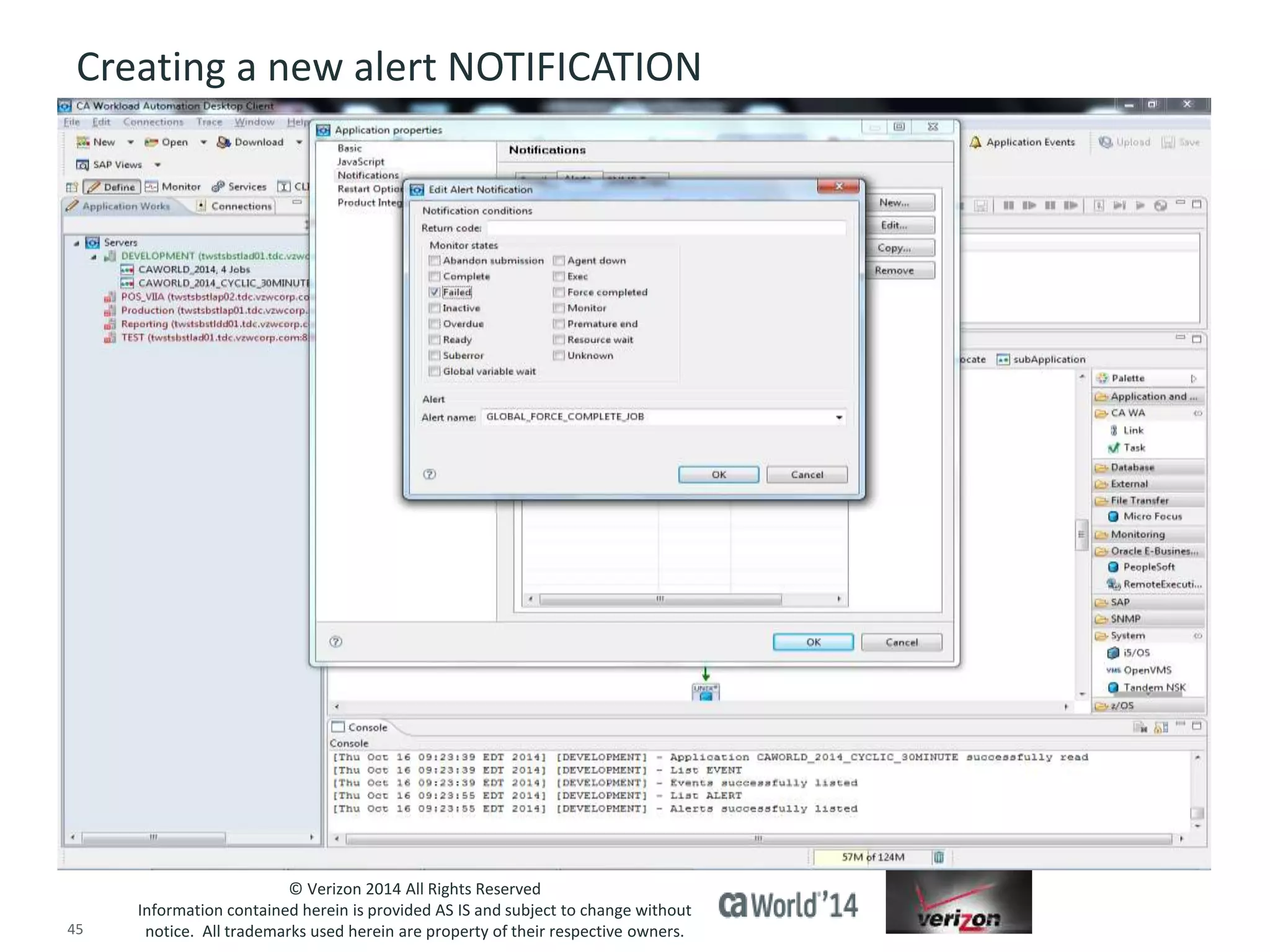Click Cancel in Application properties dialog
Viewport: 1270px width, 952px height.
(x=902, y=643)
